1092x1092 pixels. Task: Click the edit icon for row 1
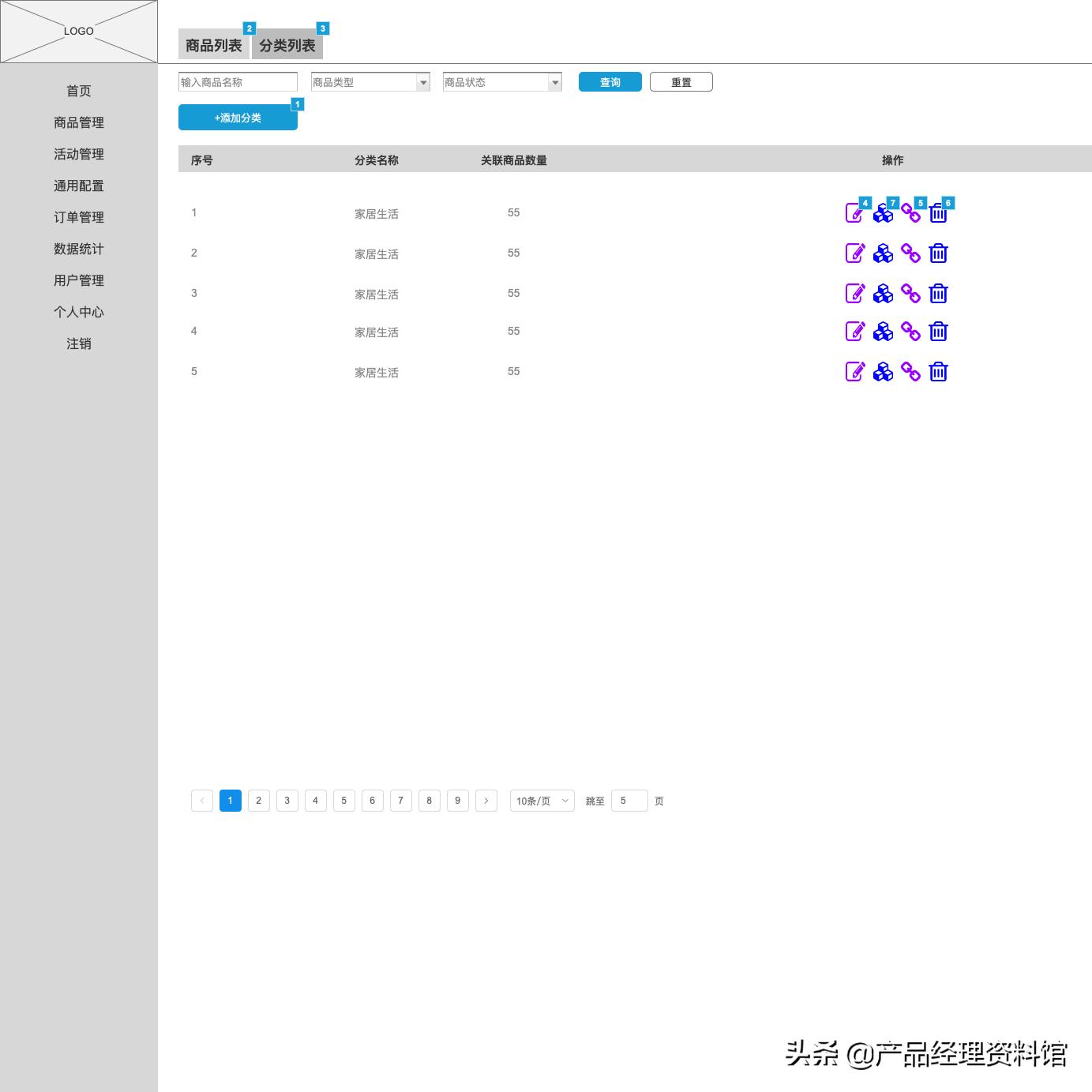click(854, 212)
